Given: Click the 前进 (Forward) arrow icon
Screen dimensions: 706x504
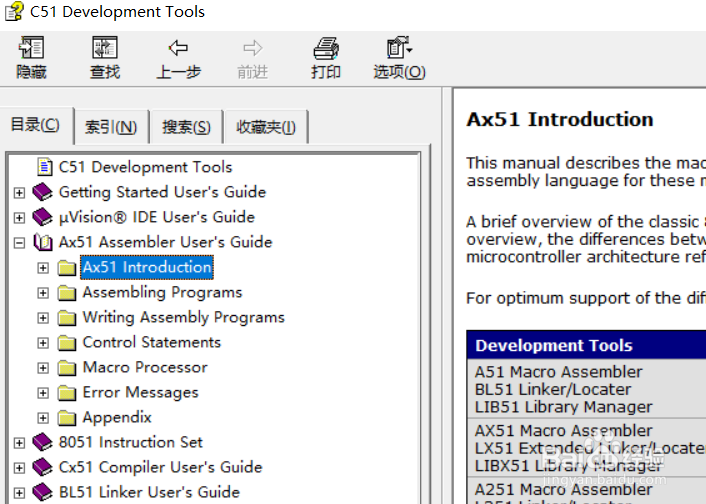Looking at the screenshot, I should click(x=252, y=48).
